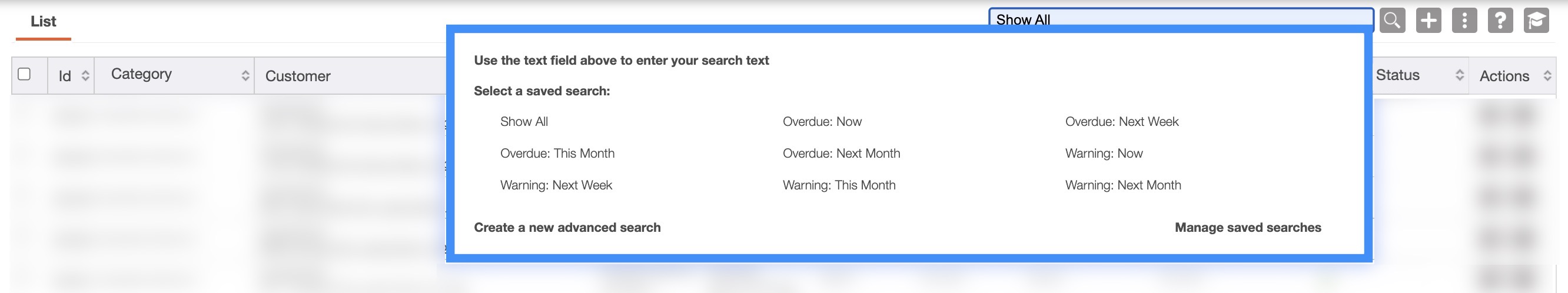Open Manage saved searches link
Screen dimensions: 1568x293
[x=1247, y=227]
